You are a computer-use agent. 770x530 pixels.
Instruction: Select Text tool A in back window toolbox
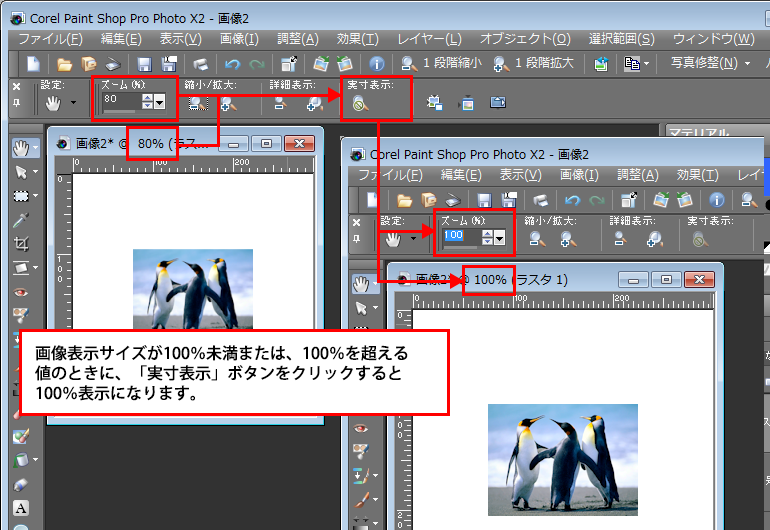(x=21, y=508)
